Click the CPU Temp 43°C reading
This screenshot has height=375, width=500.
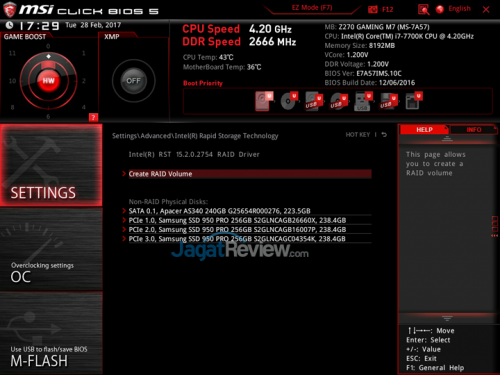[208, 57]
